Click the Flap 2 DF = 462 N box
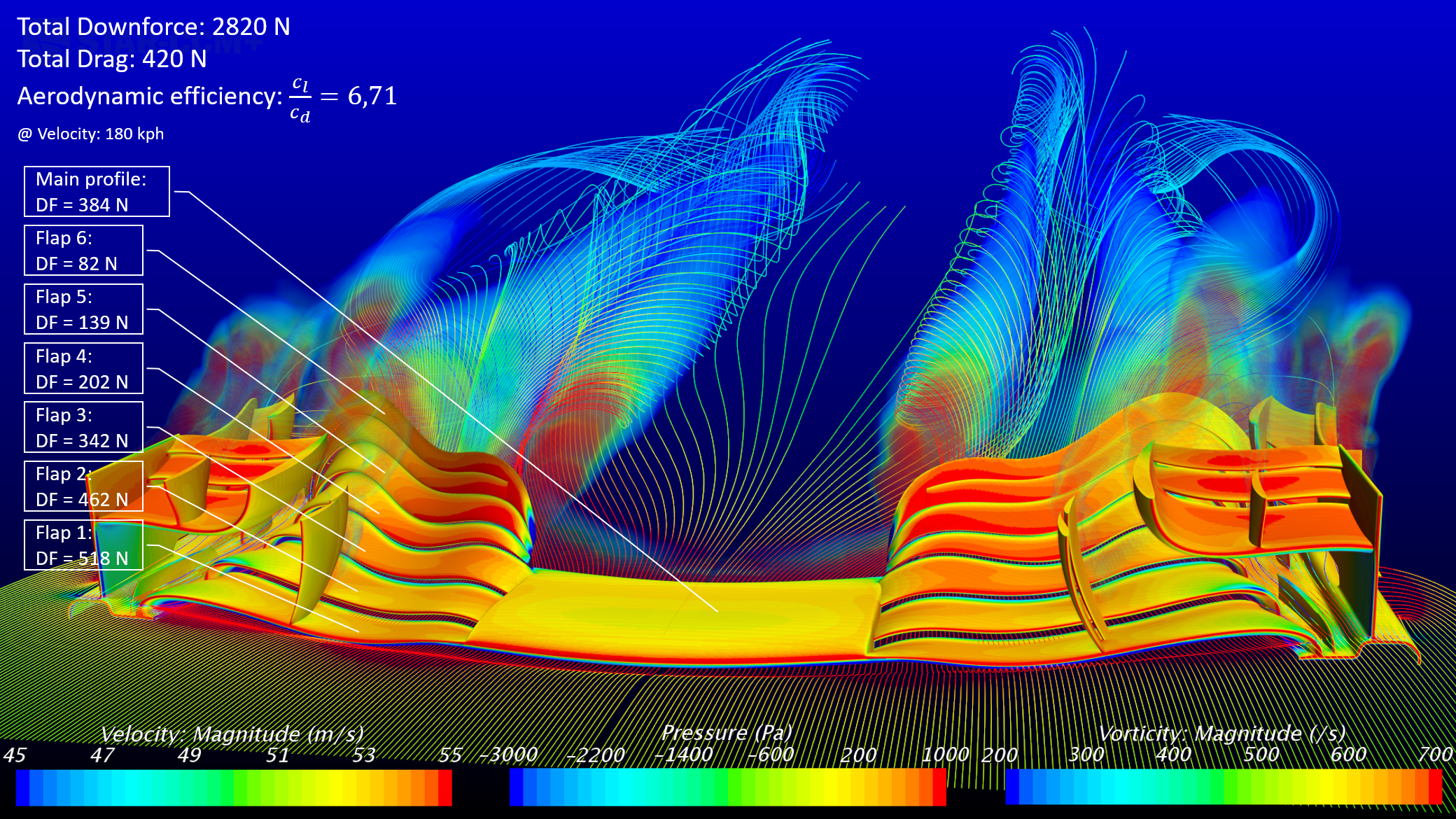1456x819 pixels. coord(83,486)
